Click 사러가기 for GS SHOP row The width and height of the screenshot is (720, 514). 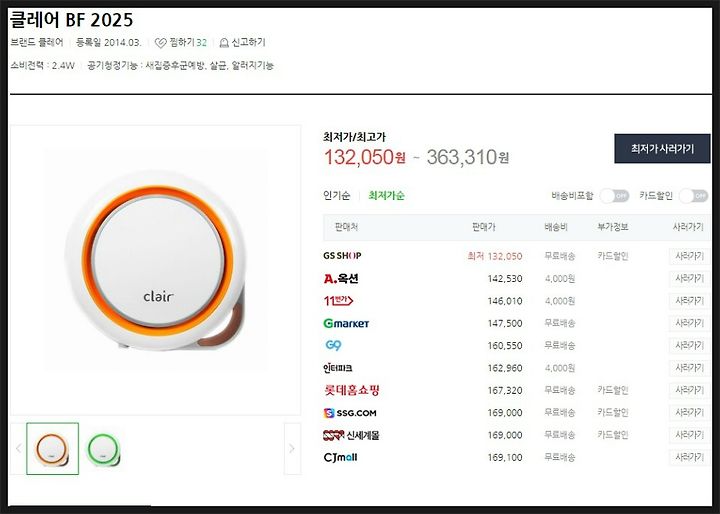coord(690,256)
